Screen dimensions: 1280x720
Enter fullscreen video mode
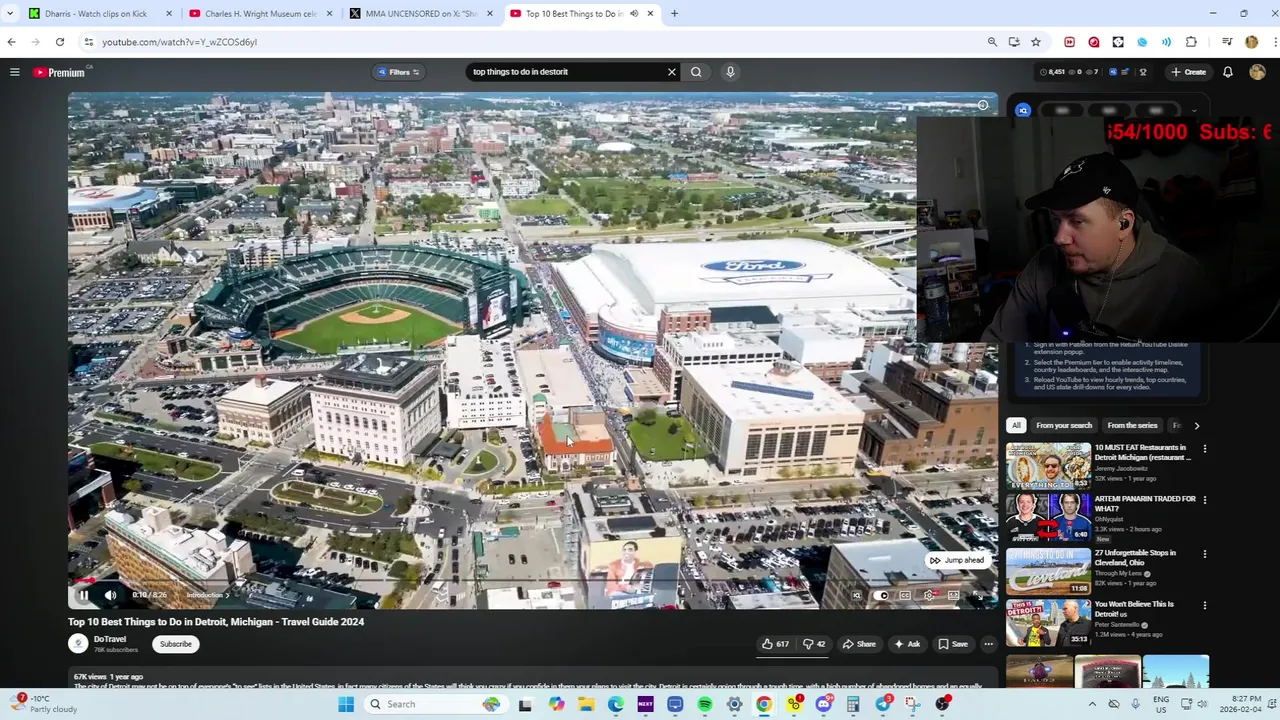point(978,595)
